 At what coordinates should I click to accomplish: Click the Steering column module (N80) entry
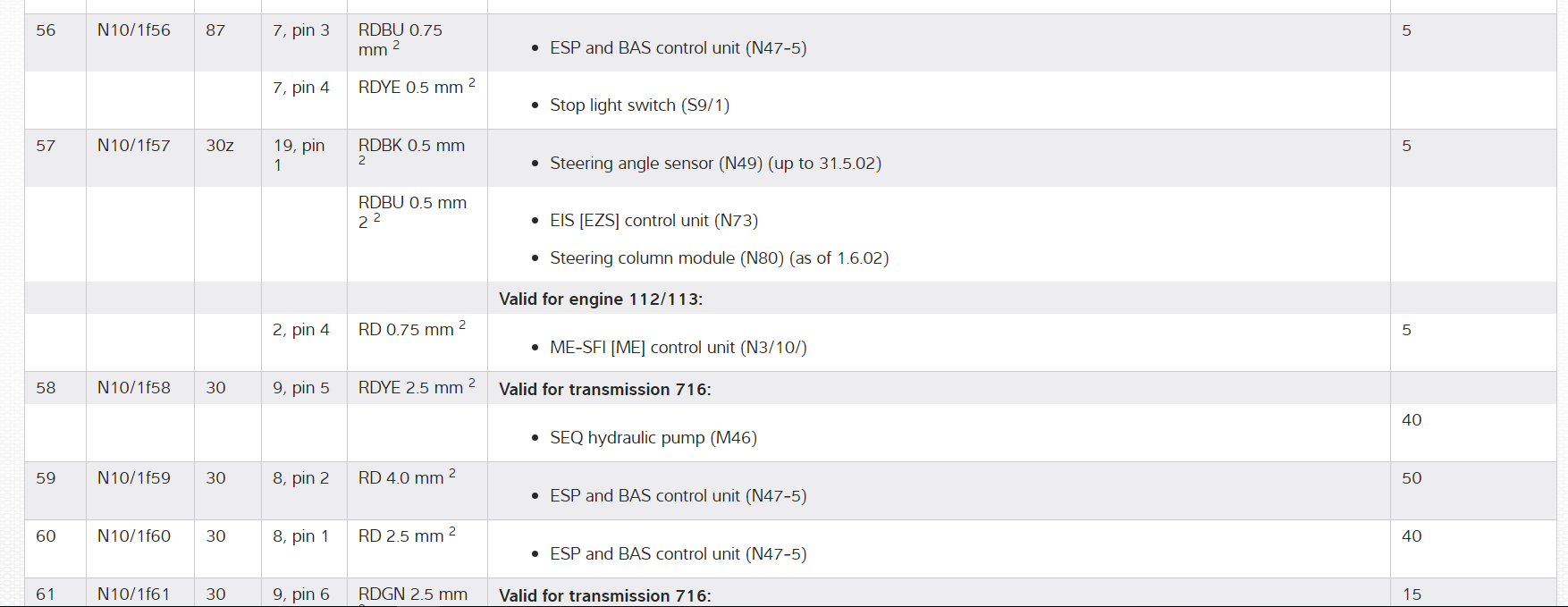coord(719,258)
